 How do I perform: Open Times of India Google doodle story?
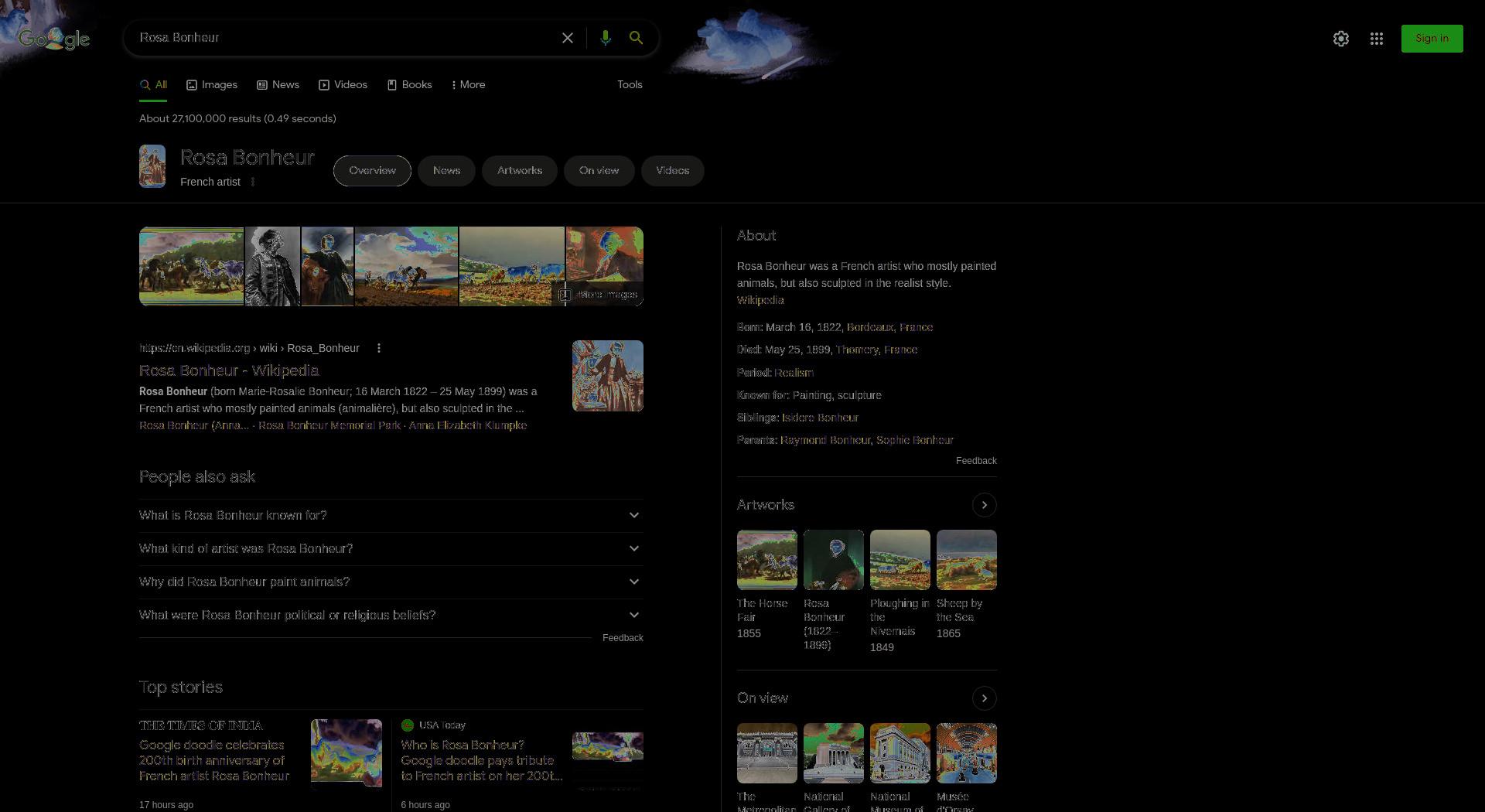coord(214,760)
